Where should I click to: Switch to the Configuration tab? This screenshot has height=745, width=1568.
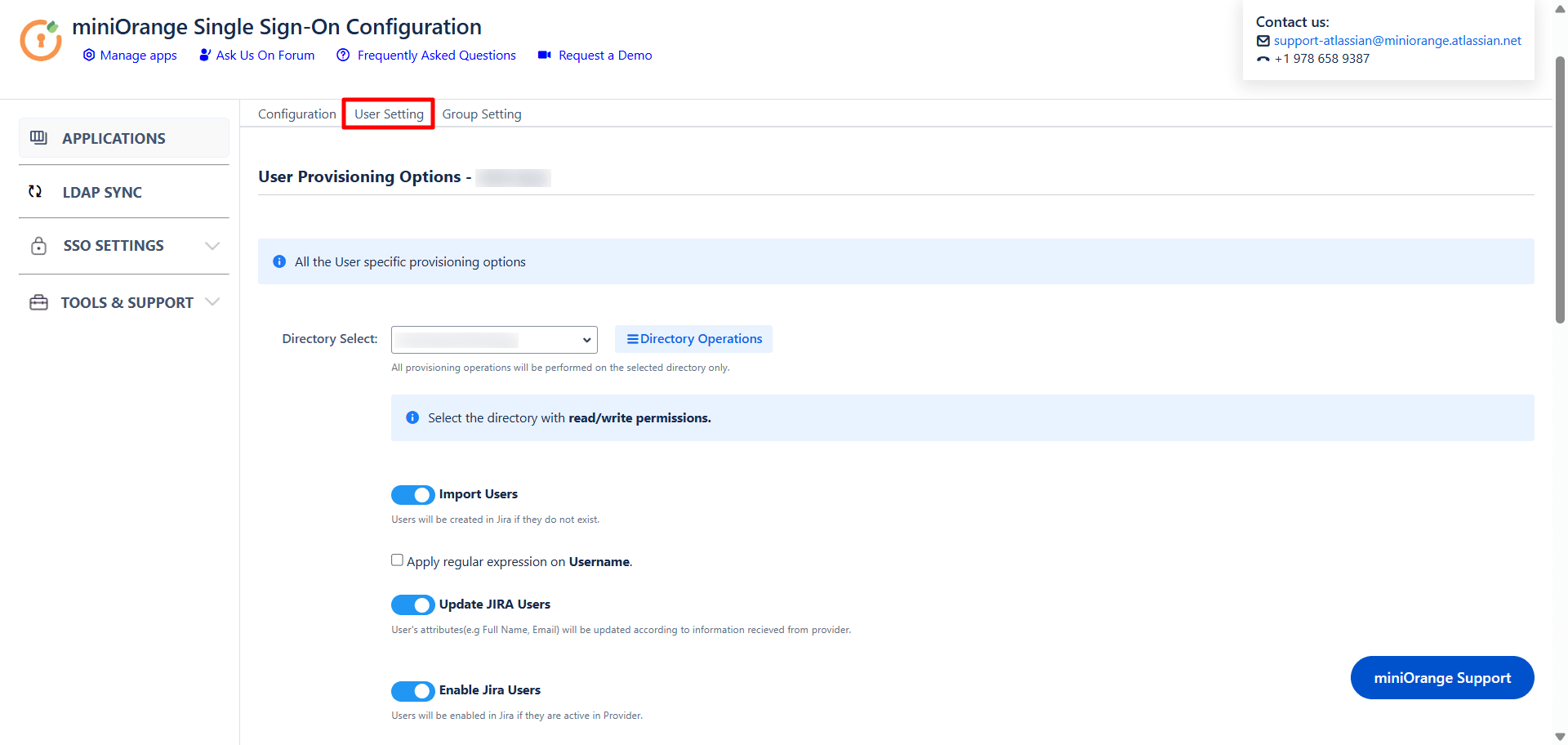tap(296, 114)
